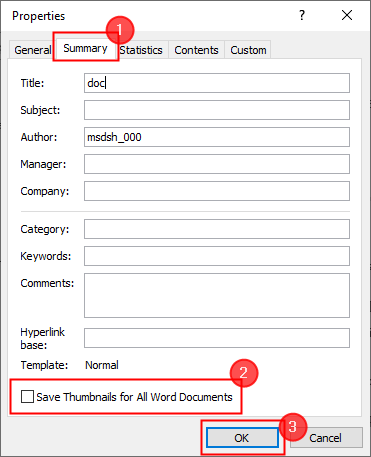
Task: Dismiss changes with the Cancel button
Action: pyautogui.click(x=326, y=437)
